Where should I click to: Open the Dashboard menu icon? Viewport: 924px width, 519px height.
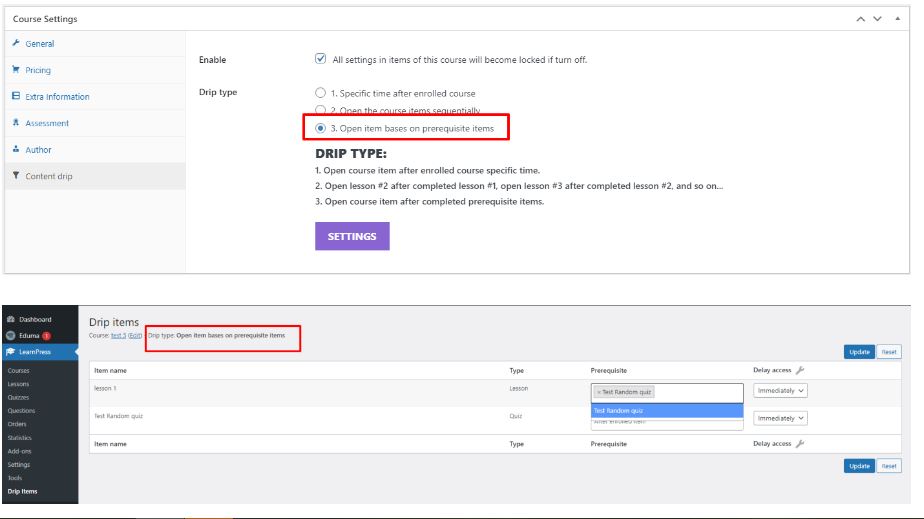point(11,319)
